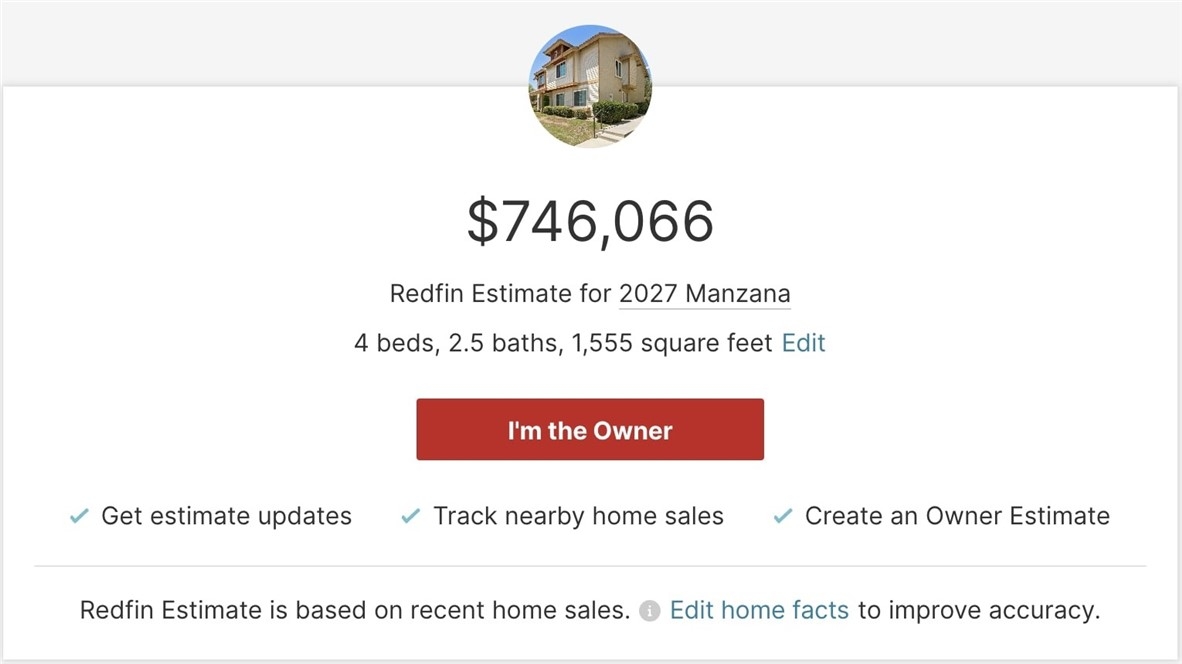Click the checkmark before Create an Owner Estimate
The height and width of the screenshot is (664, 1182).
click(783, 516)
